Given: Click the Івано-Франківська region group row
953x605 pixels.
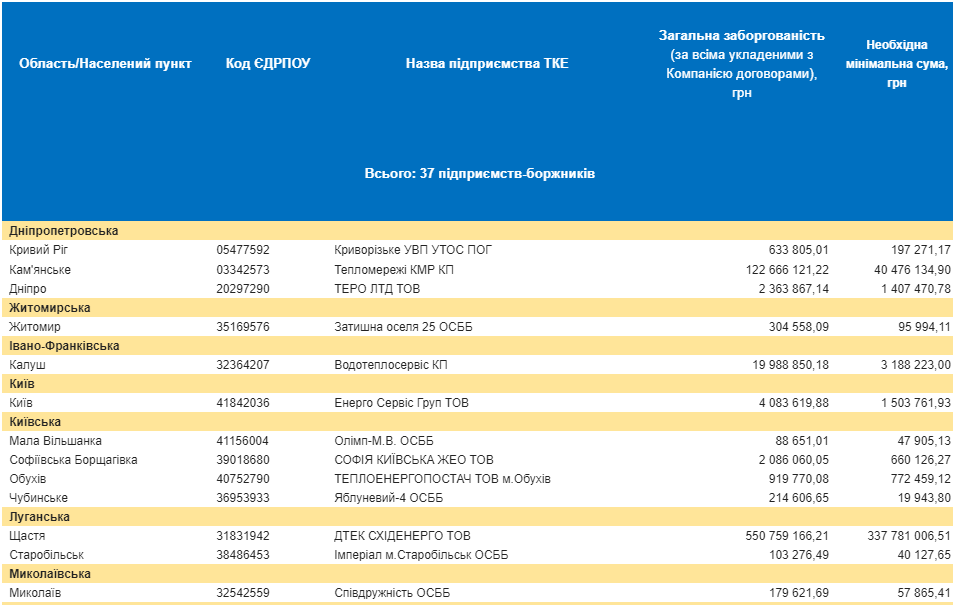Looking at the screenshot, I should pyautogui.click(x=65, y=346).
